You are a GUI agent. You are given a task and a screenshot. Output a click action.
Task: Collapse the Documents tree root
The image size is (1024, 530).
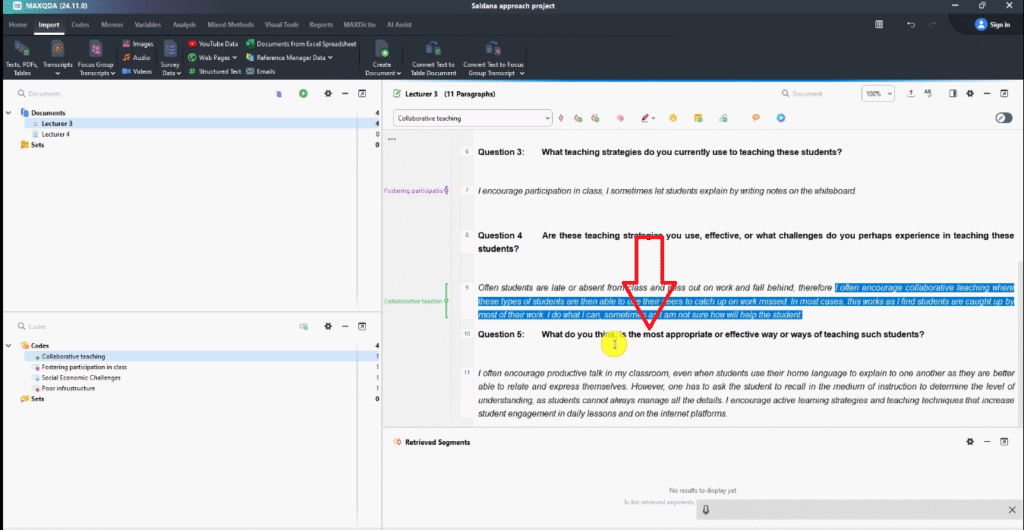(9, 113)
